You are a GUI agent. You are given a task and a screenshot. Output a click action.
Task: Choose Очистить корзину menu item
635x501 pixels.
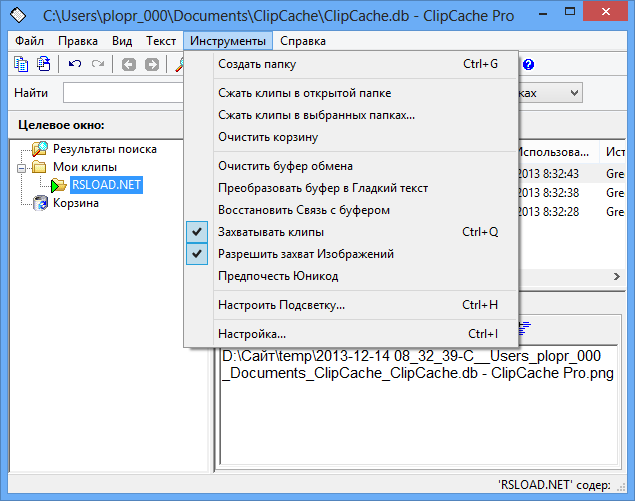point(351,137)
